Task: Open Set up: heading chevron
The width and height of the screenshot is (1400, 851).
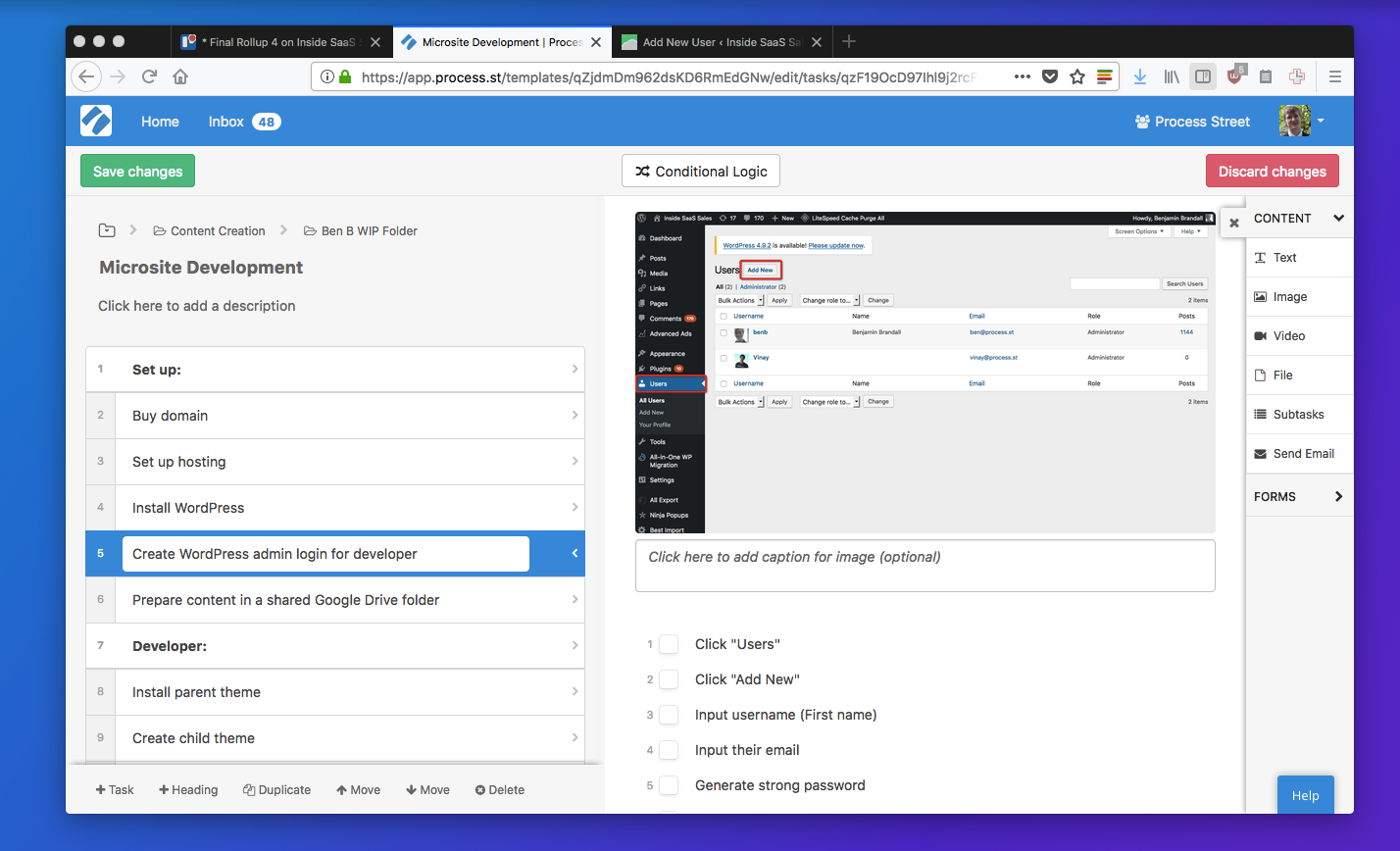Action: tap(575, 370)
